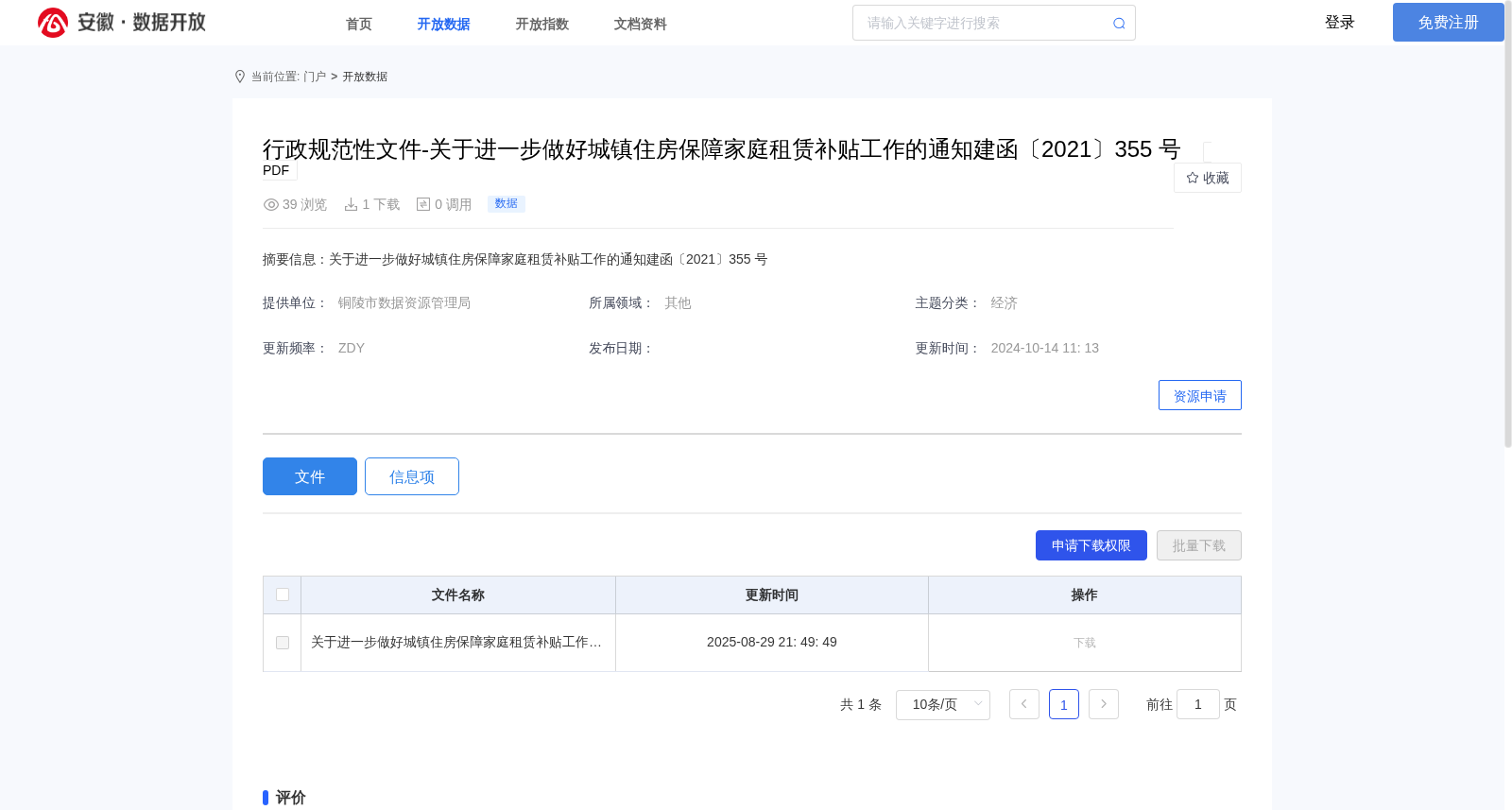Screen dimensions: 1512x810
Task: Click the search magnifier icon
Action: coord(1119,24)
